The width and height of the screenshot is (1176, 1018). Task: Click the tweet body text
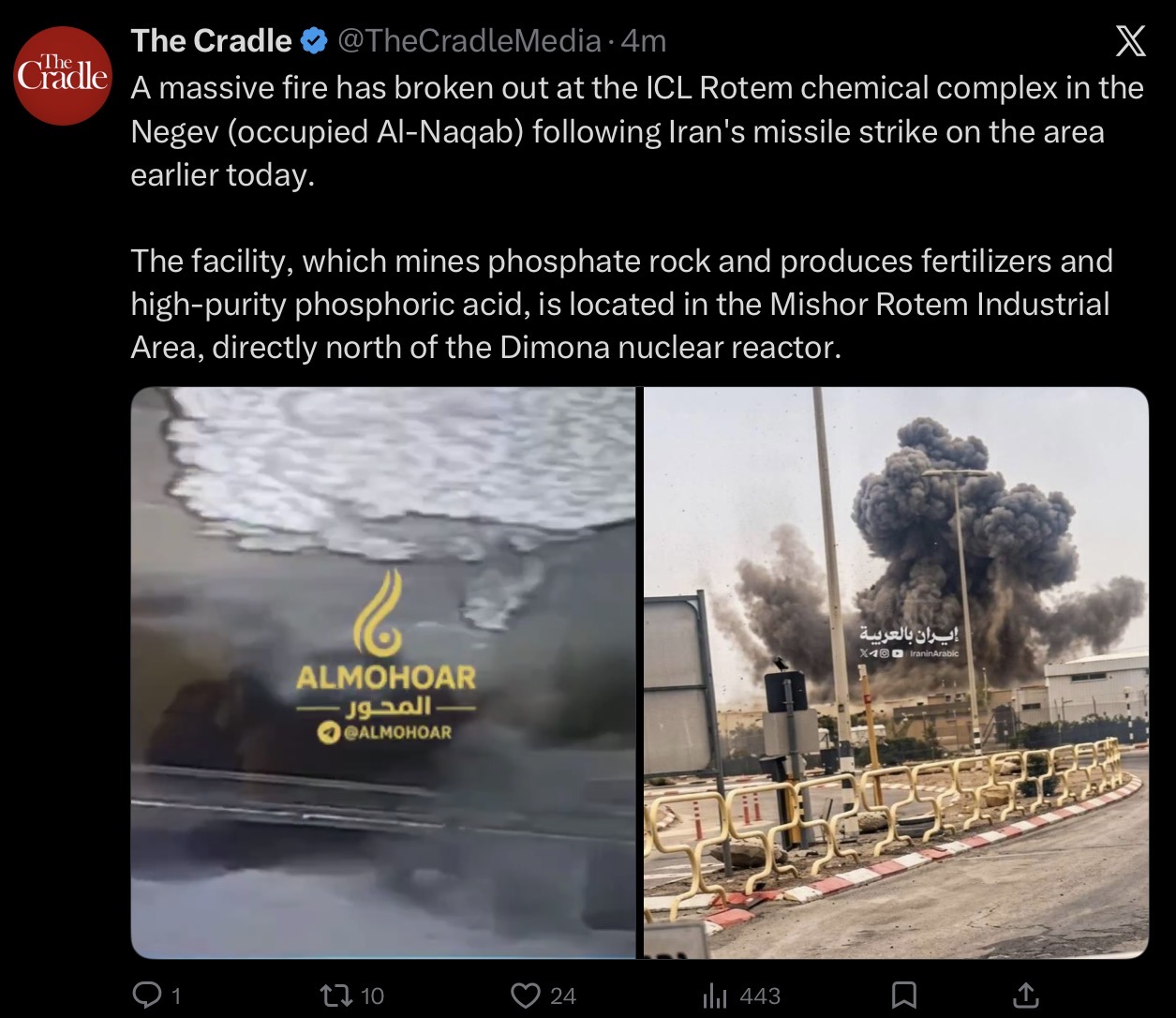(637, 217)
